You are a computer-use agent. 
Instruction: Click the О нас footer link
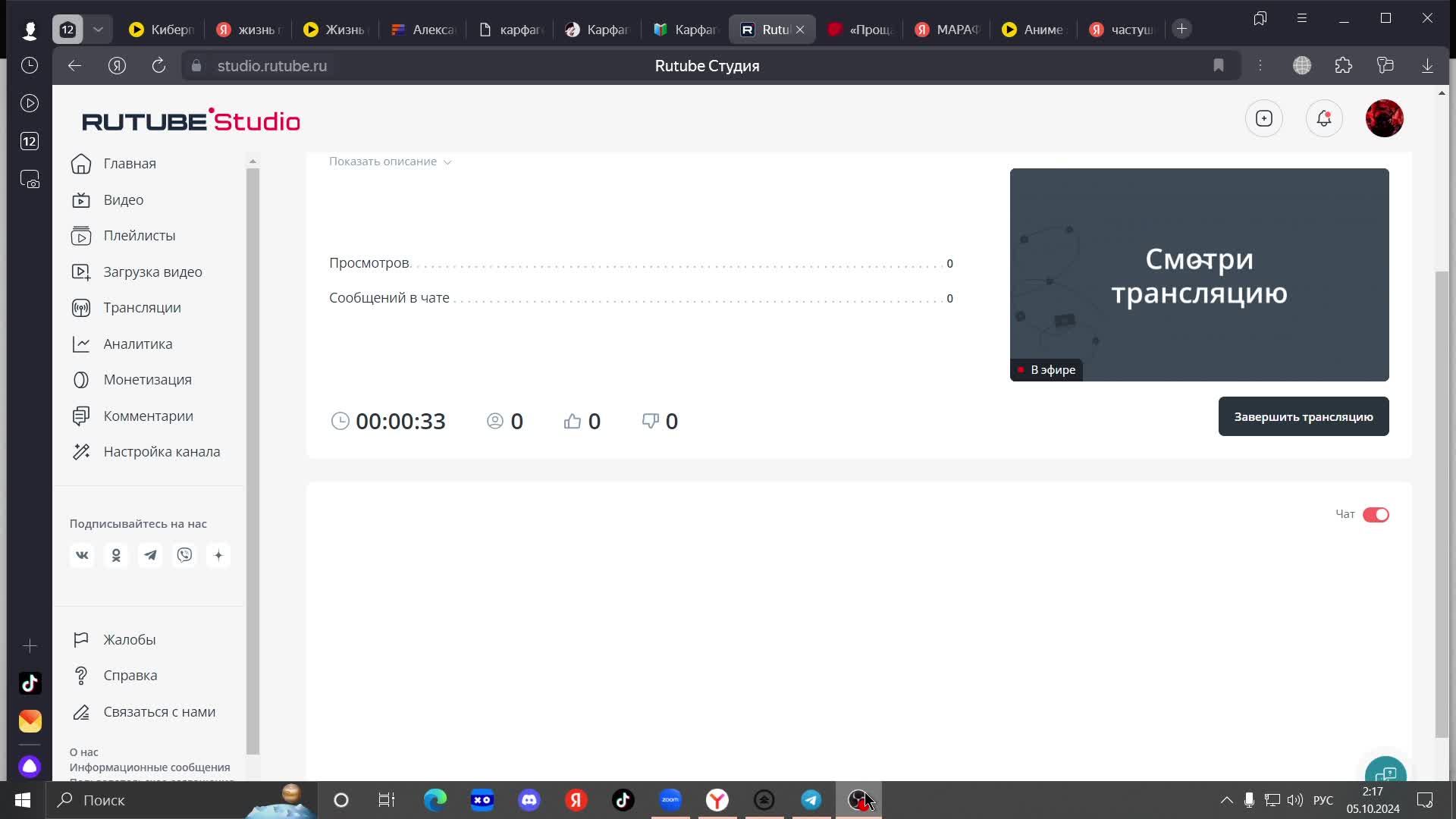point(84,752)
